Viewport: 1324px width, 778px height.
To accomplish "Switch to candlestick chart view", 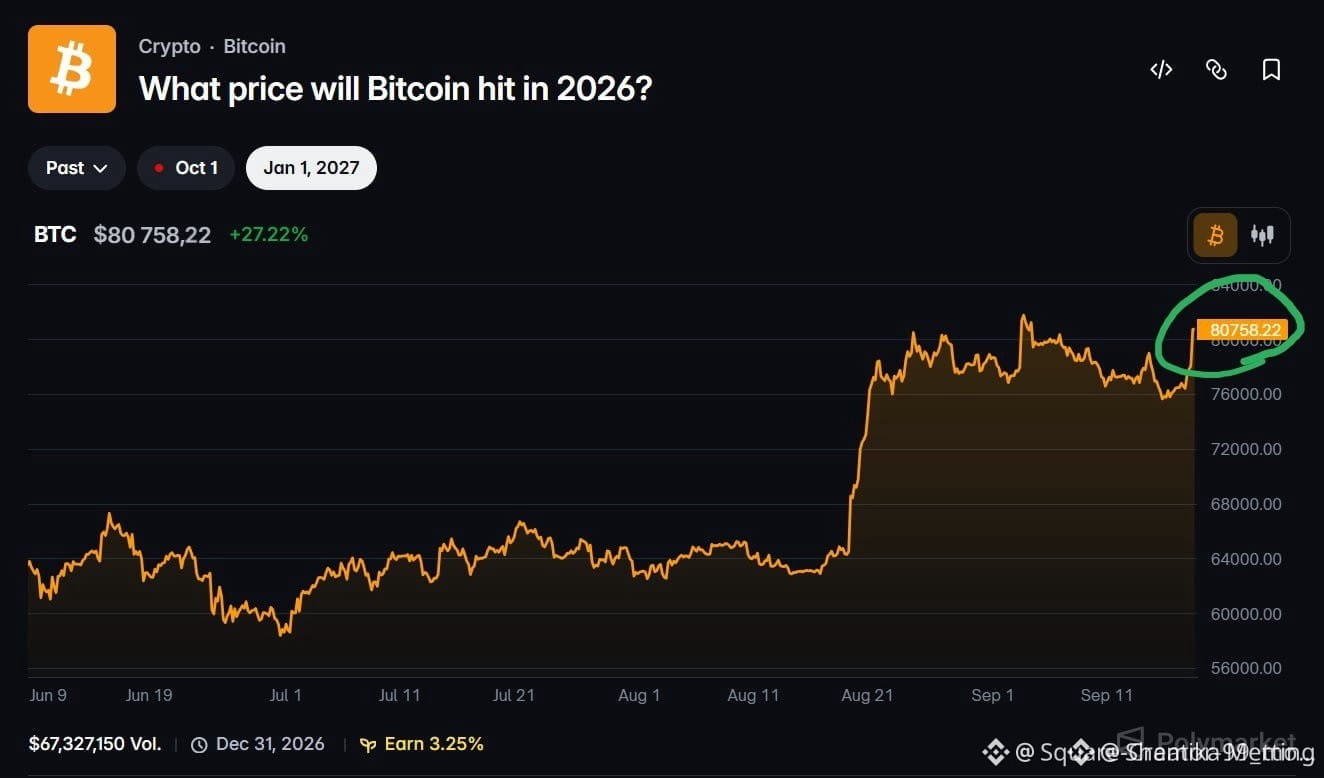I will point(1262,235).
